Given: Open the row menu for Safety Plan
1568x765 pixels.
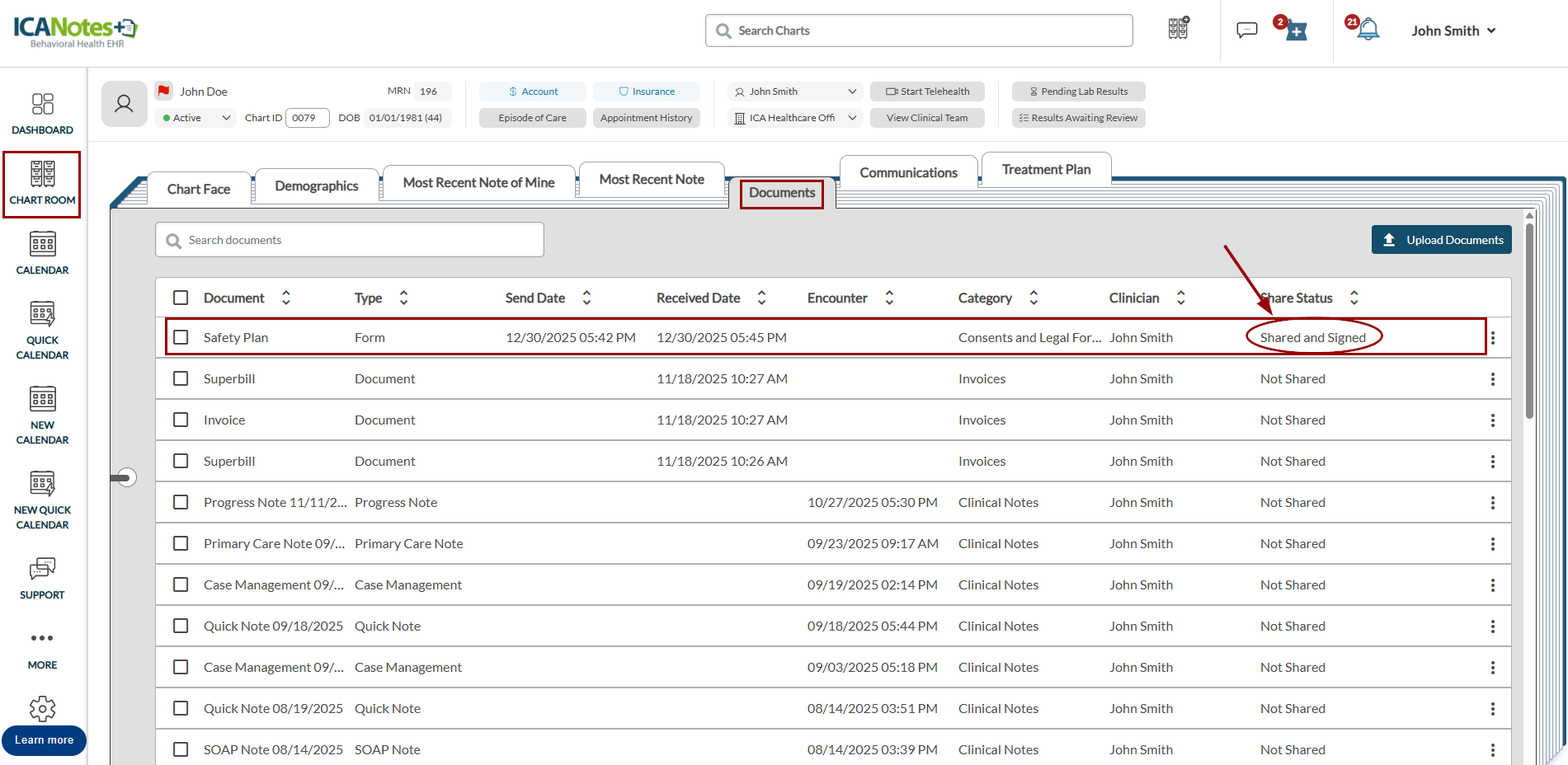Looking at the screenshot, I should tap(1492, 338).
